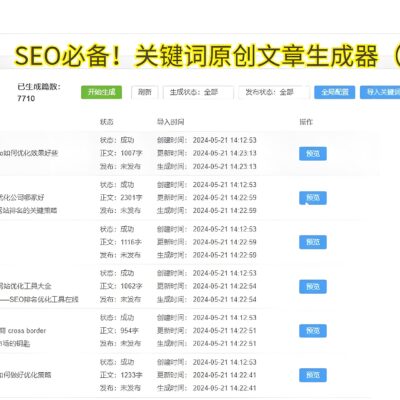Open the 生成状态: 全部 dropdown
400x400 pixels.
(x=198, y=92)
